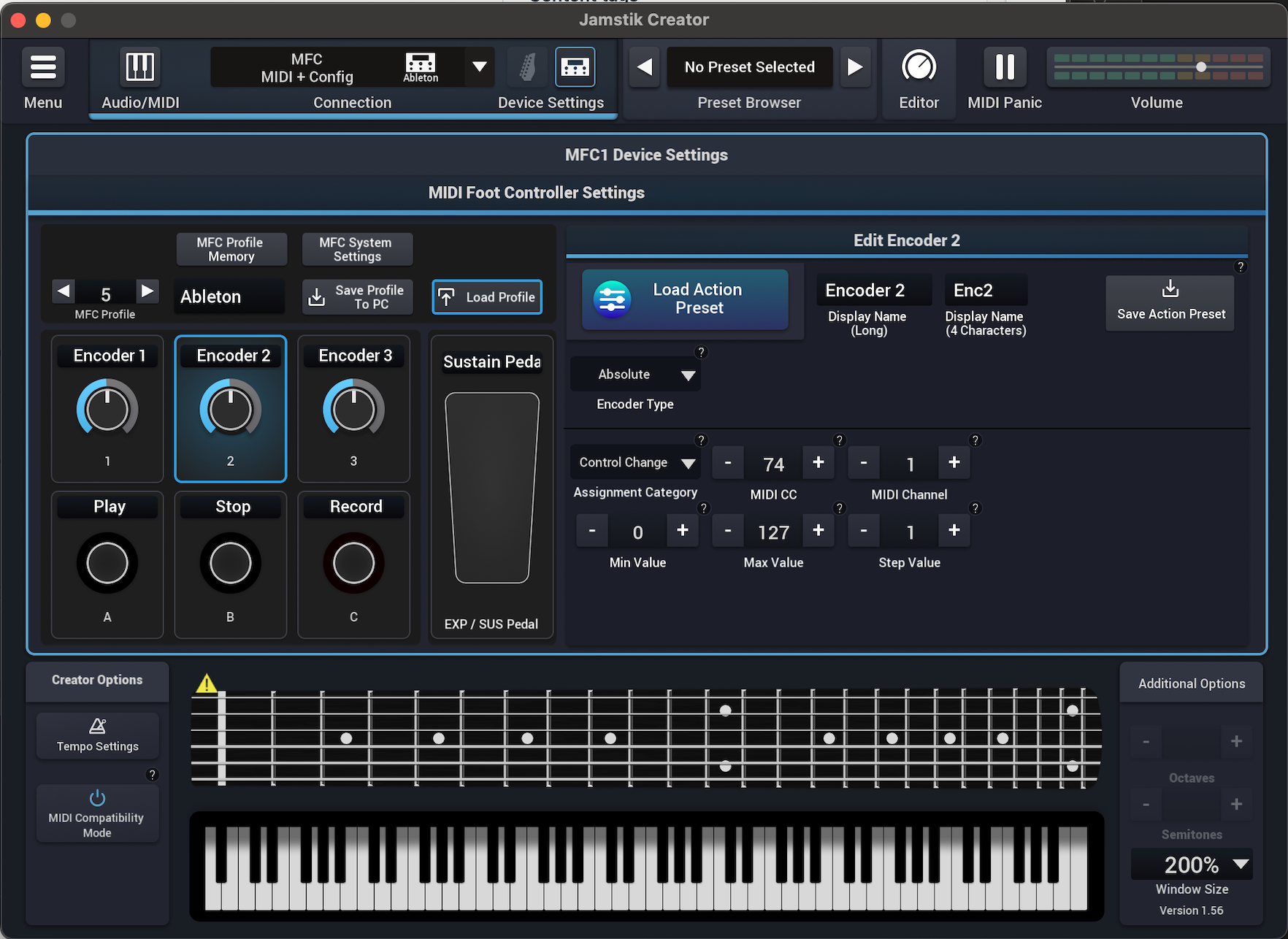Screen dimensions: 1288x939
Task: Open help for Save Action Preset
Action: [x=1240, y=267]
